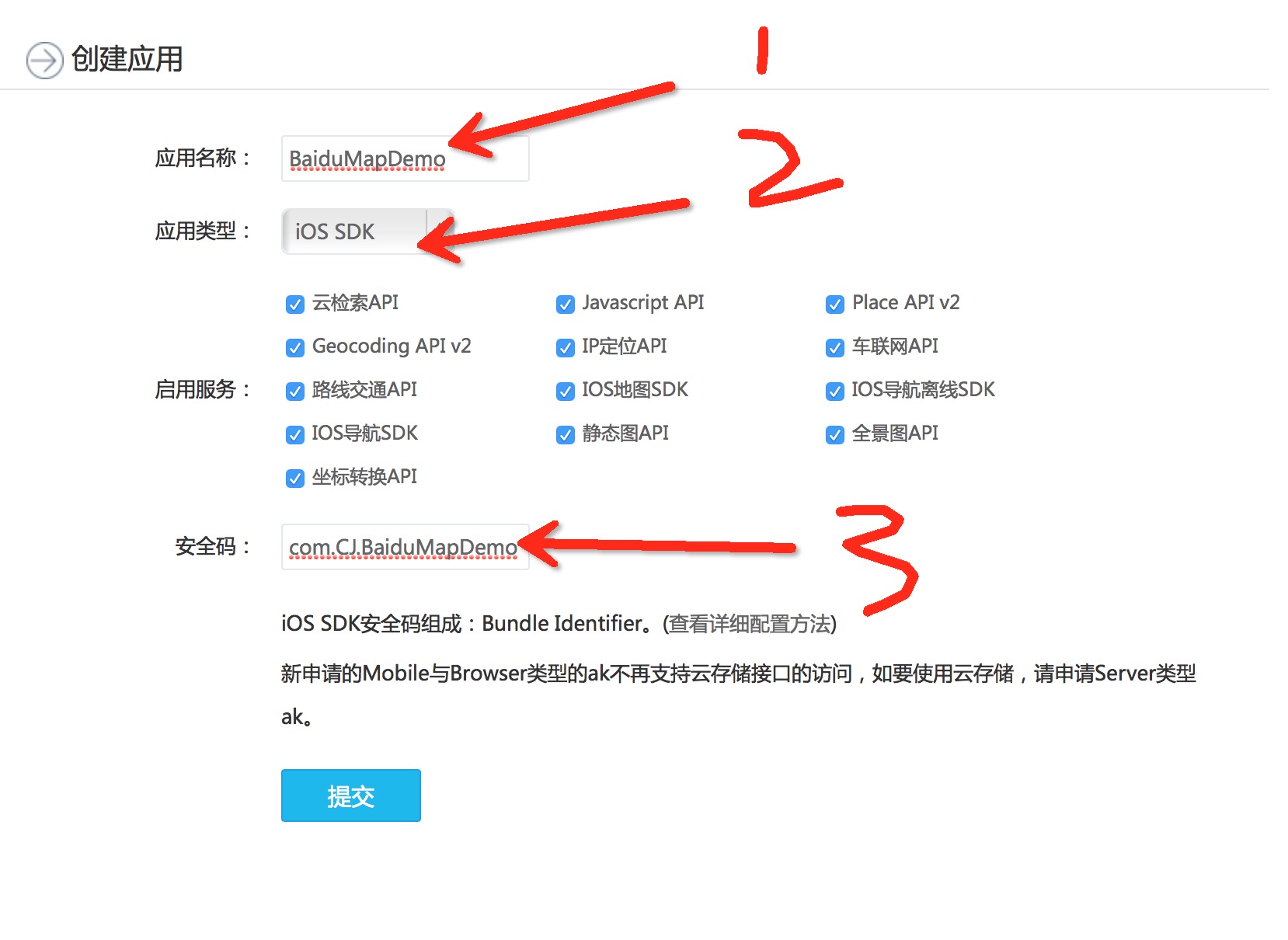Click the 提交 submit button
This screenshot has height=940, width=1288.
pyautogui.click(x=350, y=796)
